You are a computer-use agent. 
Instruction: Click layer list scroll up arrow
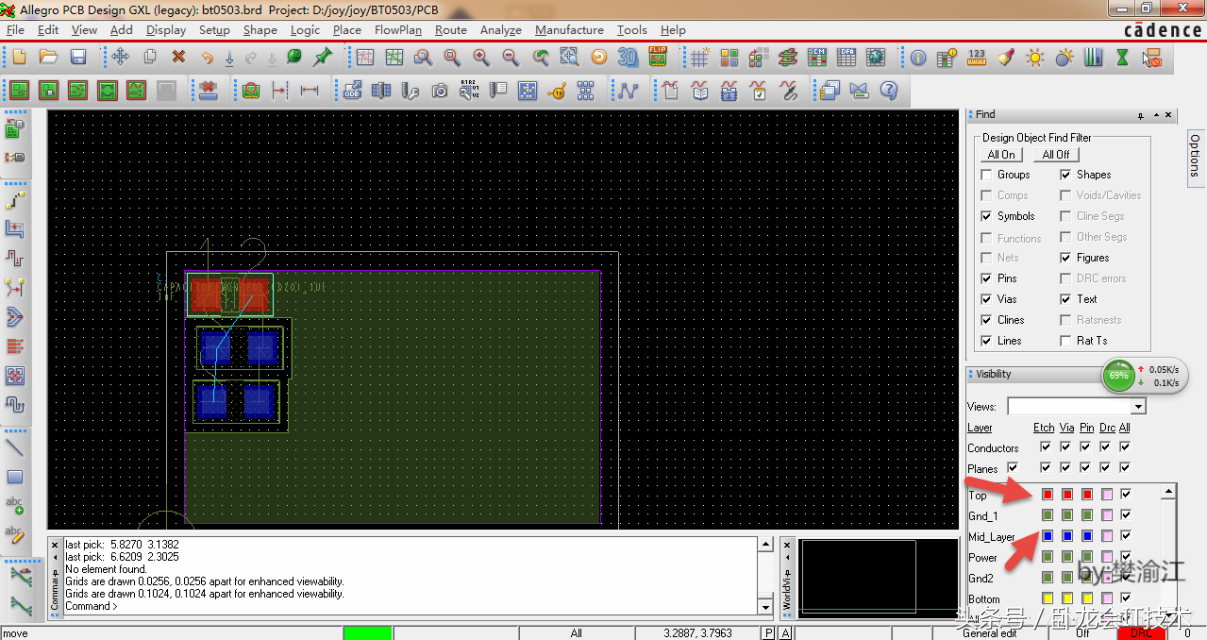click(1167, 493)
